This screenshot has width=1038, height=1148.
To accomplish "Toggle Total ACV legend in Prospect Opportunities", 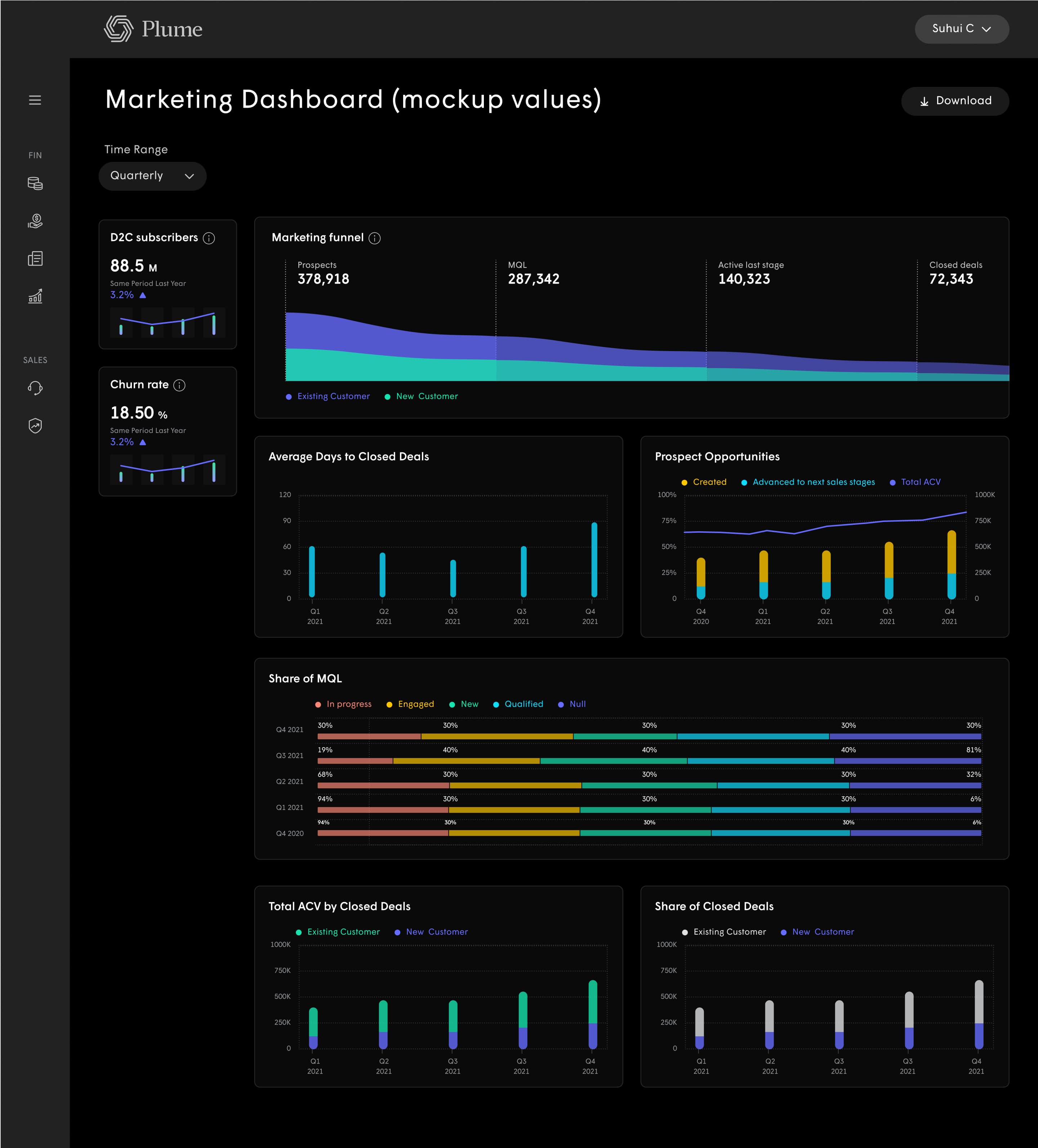I will coord(915,482).
